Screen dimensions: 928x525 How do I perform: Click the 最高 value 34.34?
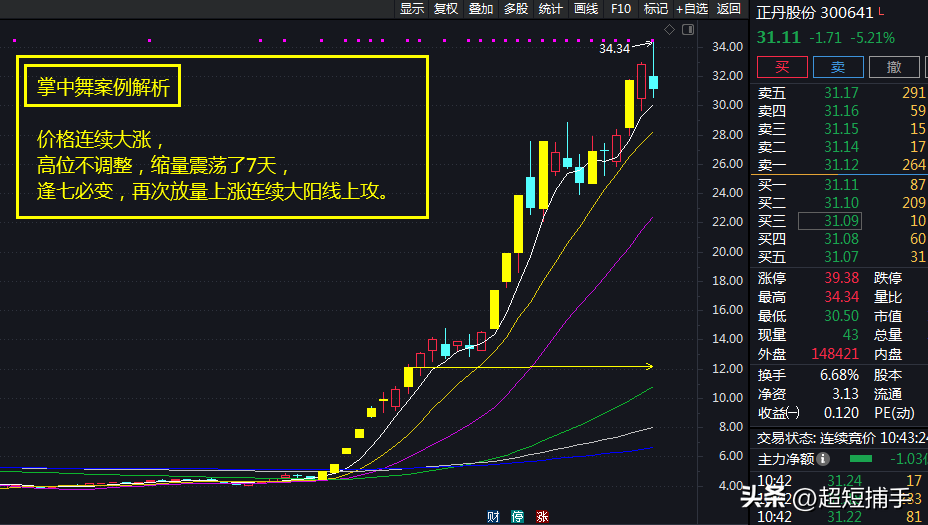point(842,297)
